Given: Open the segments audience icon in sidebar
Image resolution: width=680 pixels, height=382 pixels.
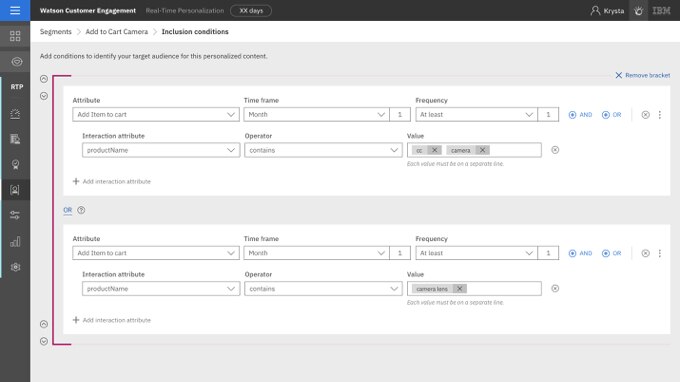Looking at the screenshot, I should pos(15,190).
